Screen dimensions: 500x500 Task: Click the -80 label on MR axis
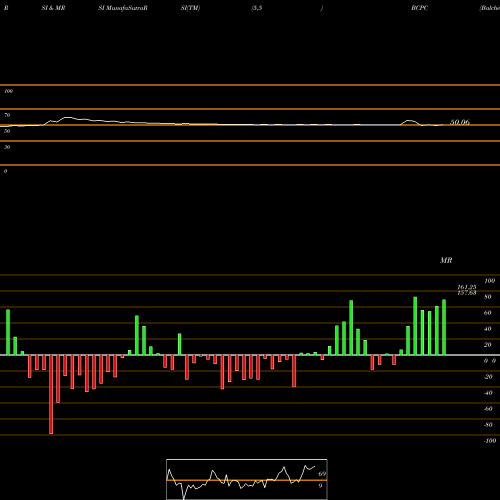click(488, 425)
